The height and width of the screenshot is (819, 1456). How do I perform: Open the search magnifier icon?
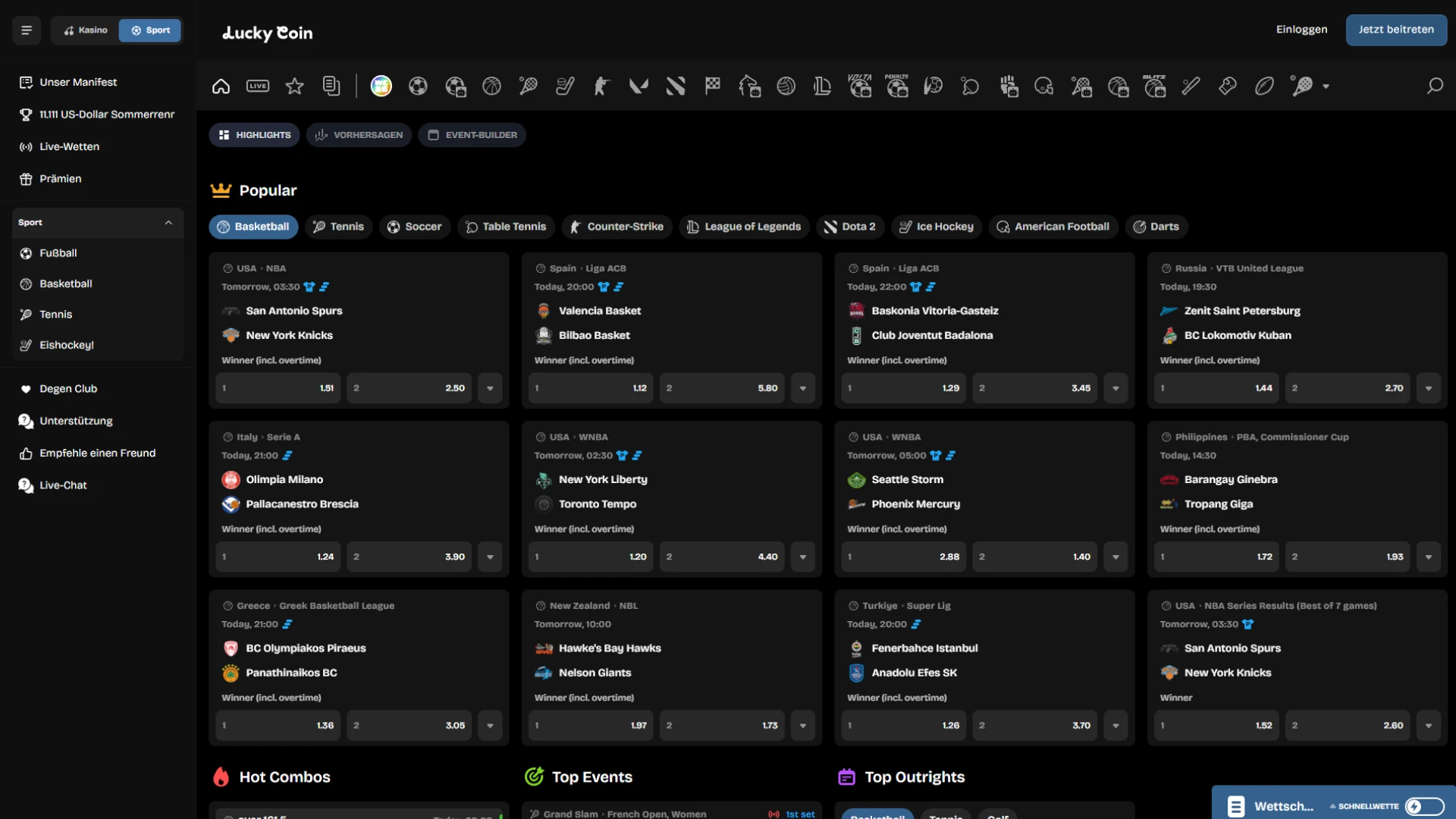tap(1435, 86)
